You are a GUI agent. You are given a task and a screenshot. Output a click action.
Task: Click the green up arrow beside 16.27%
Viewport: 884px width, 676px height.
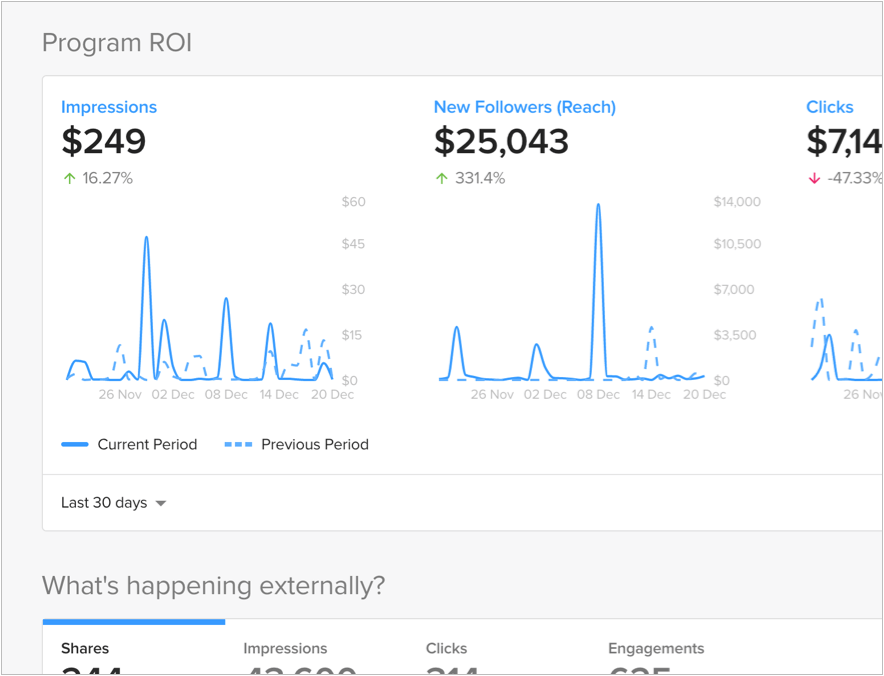pos(68,179)
